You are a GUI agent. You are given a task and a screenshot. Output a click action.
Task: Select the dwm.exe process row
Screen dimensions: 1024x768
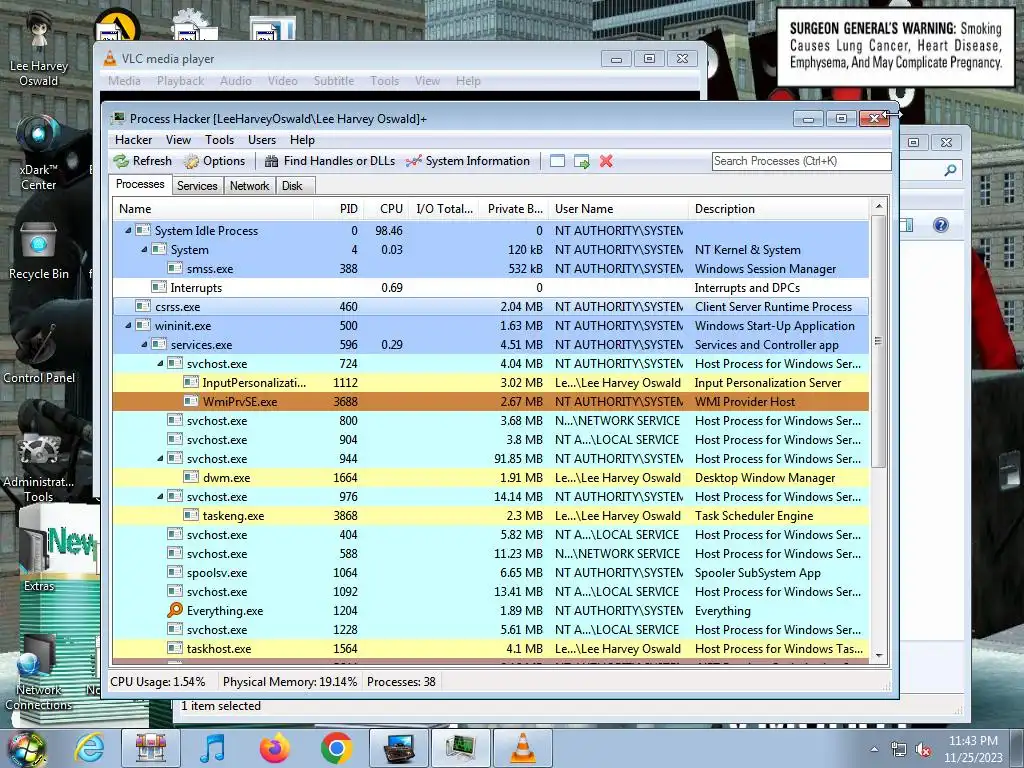[x=490, y=477]
